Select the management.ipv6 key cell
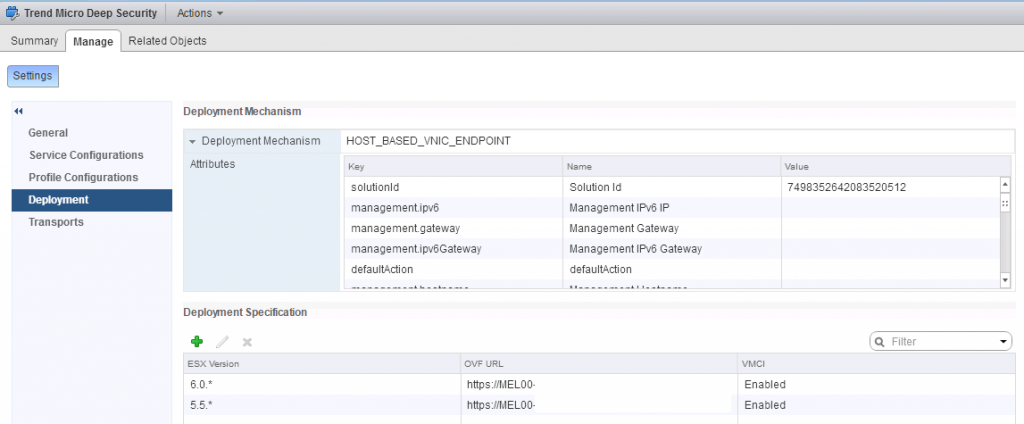 453,208
